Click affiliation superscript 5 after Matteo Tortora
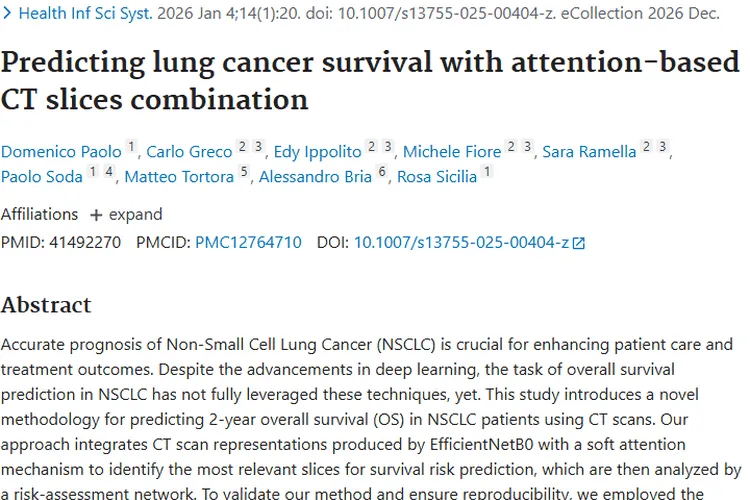The height and width of the screenshot is (500, 750). [243, 173]
